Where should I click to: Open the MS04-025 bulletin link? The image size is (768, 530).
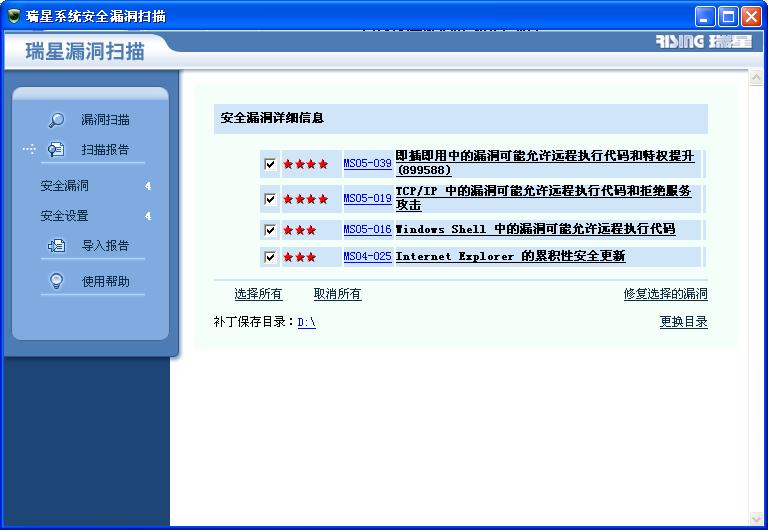click(x=367, y=257)
